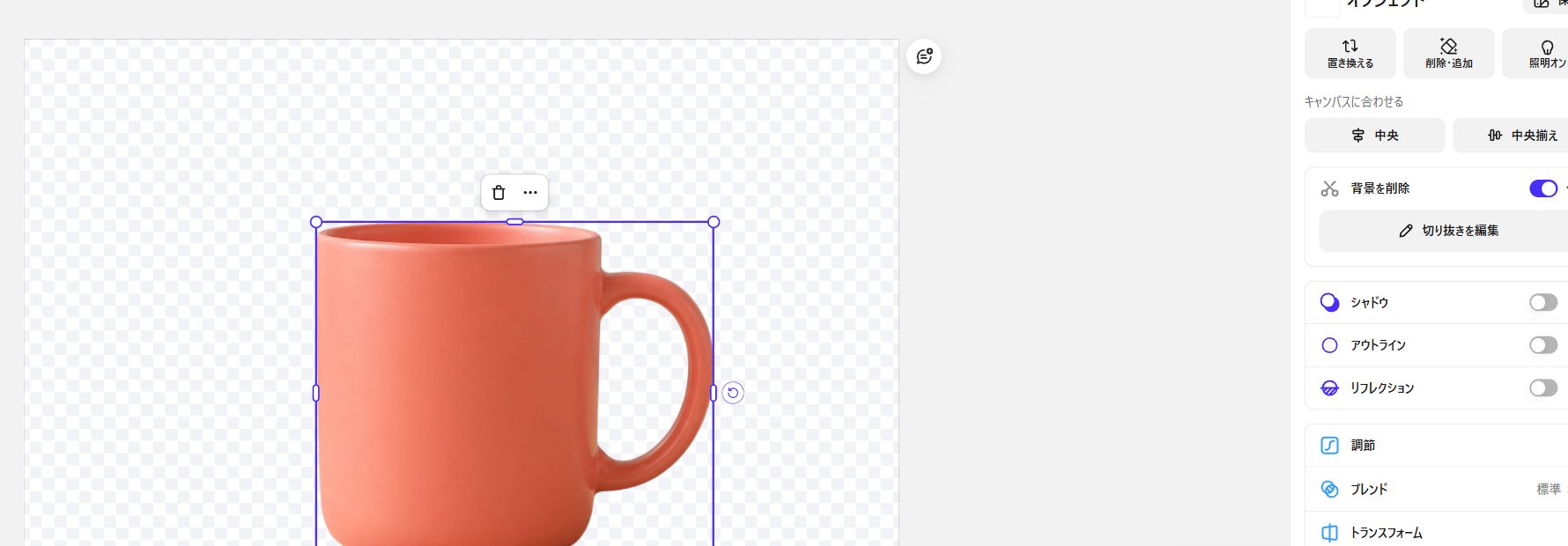Click the 標準 blend mode value
Screen dimensions: 1568x546
1549,490
